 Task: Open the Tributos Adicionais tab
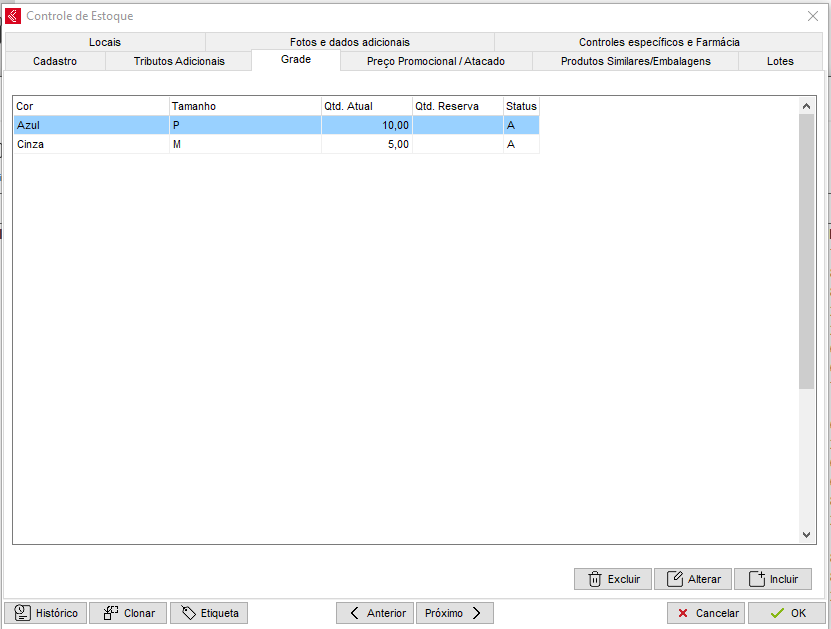[179, 61]
